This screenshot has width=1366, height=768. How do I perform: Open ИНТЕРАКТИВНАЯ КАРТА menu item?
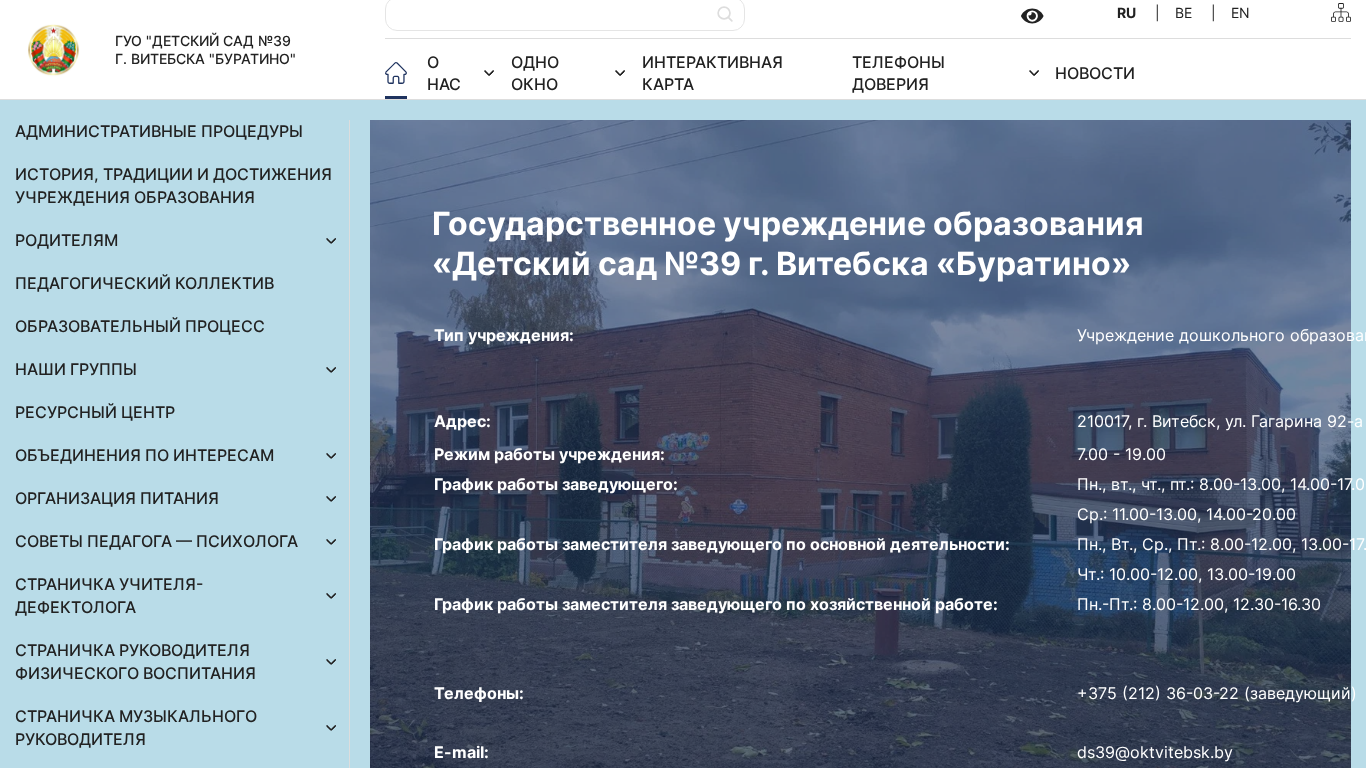click(712, 73)
